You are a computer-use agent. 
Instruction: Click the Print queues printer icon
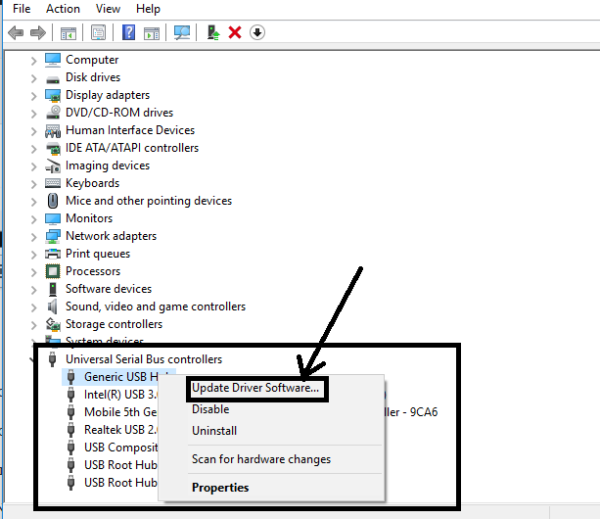click(x=53, y=254)
